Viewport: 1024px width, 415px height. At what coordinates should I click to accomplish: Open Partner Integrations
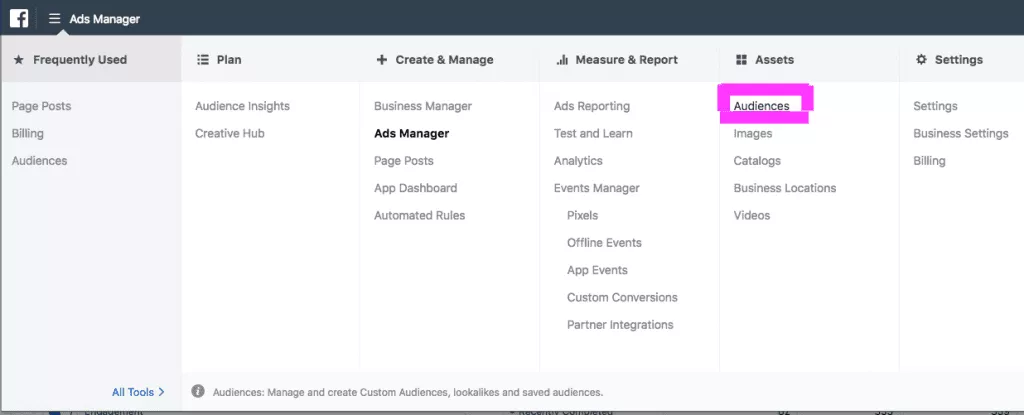coord(620,325)
